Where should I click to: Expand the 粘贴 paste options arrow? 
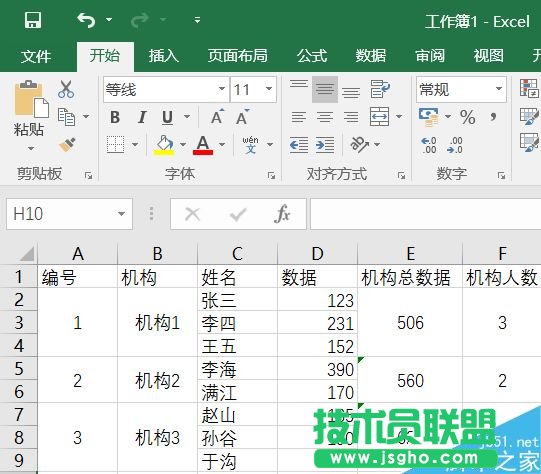coord(31,148)
